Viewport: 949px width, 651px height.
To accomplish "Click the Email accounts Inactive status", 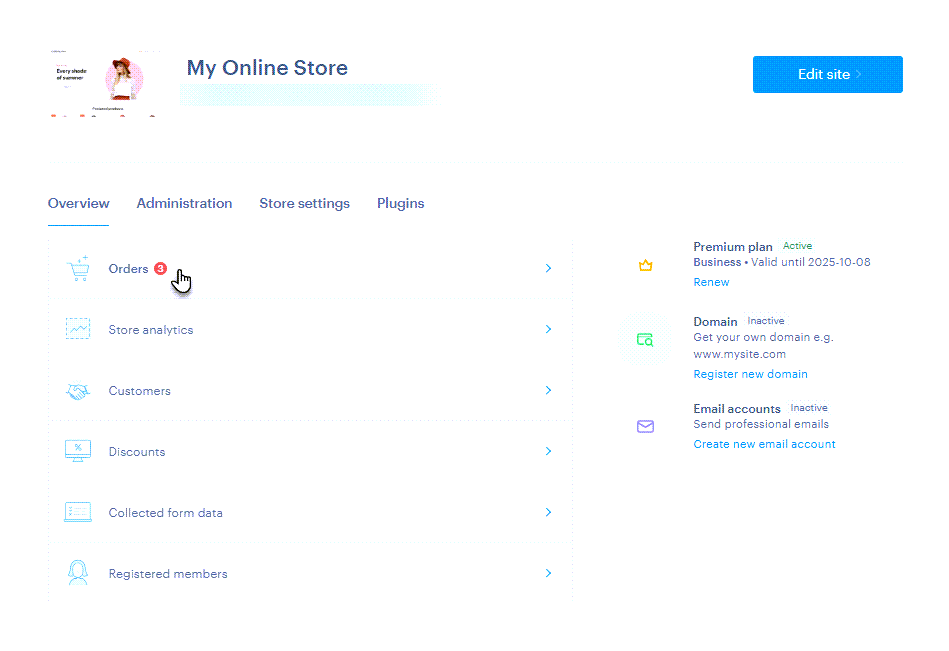I will pyautogui.click(x=809, y=408).
